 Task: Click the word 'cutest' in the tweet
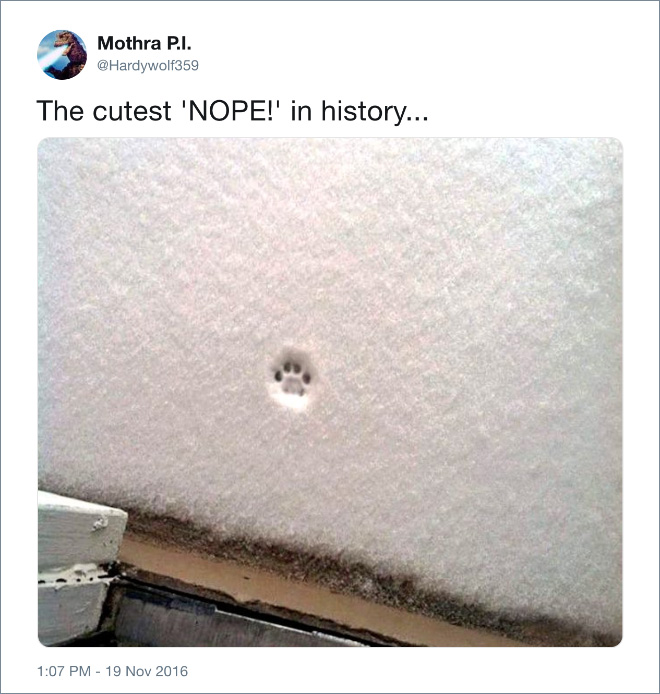point(132,111)
